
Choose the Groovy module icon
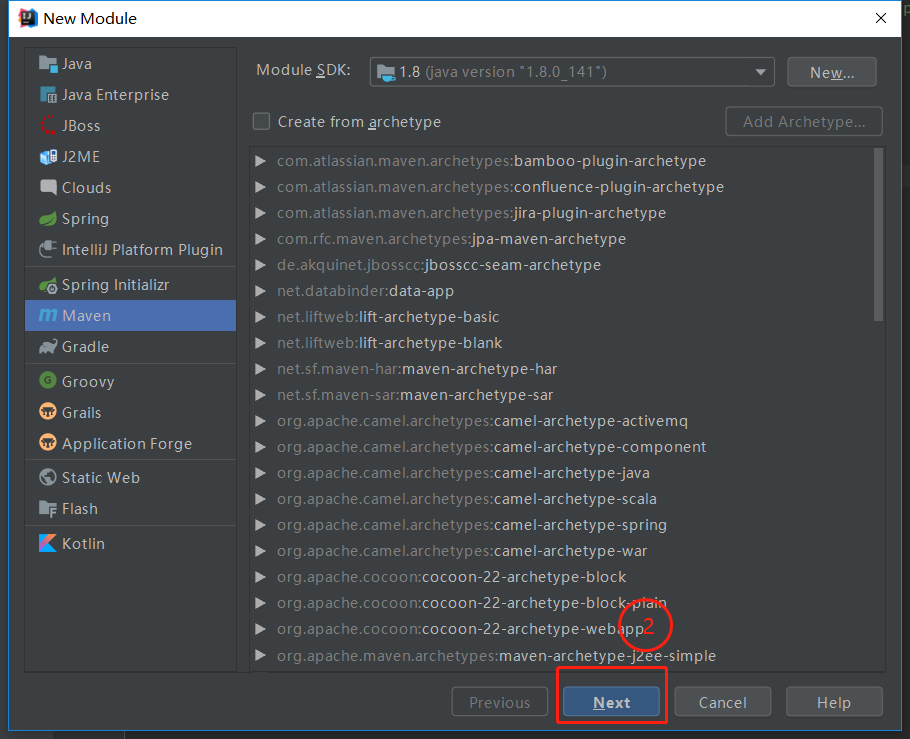pos(48,380)
